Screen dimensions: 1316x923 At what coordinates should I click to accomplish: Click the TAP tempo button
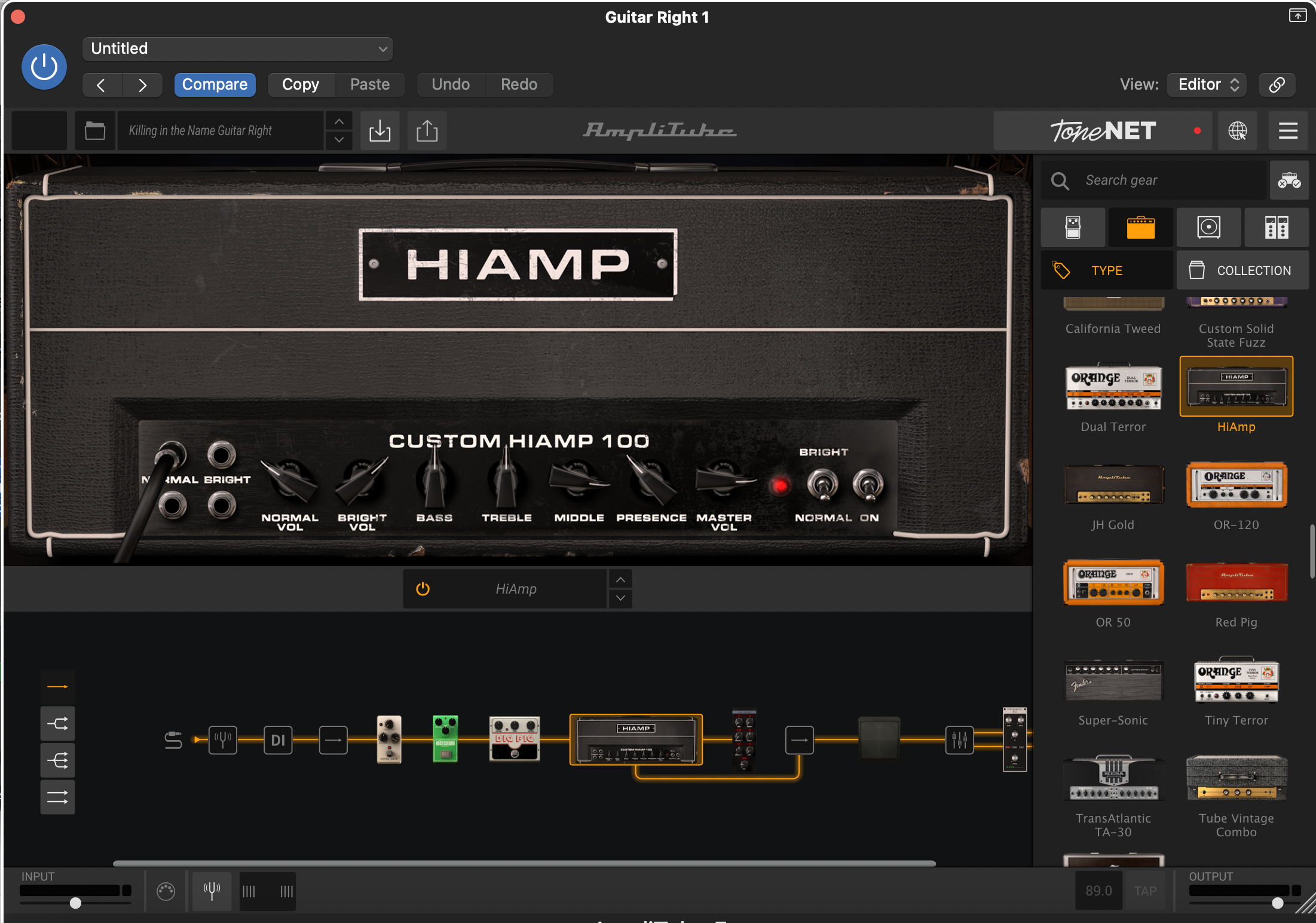(1145, 891)
